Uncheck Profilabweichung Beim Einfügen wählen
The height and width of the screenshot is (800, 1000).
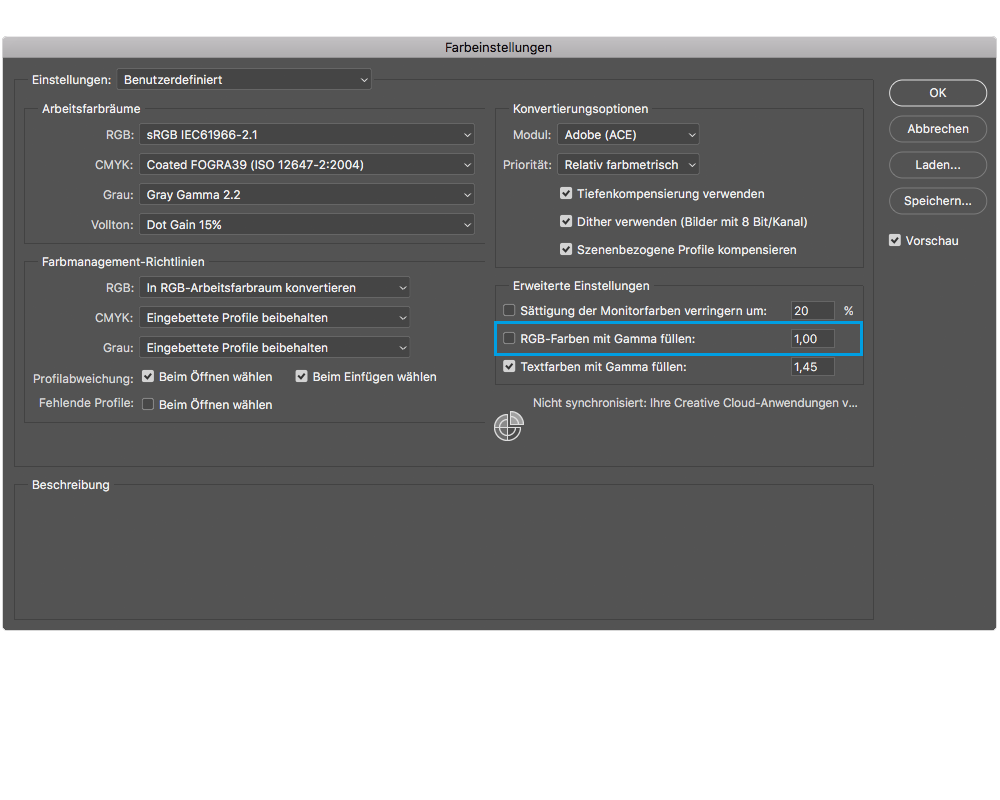pos(302,377)
